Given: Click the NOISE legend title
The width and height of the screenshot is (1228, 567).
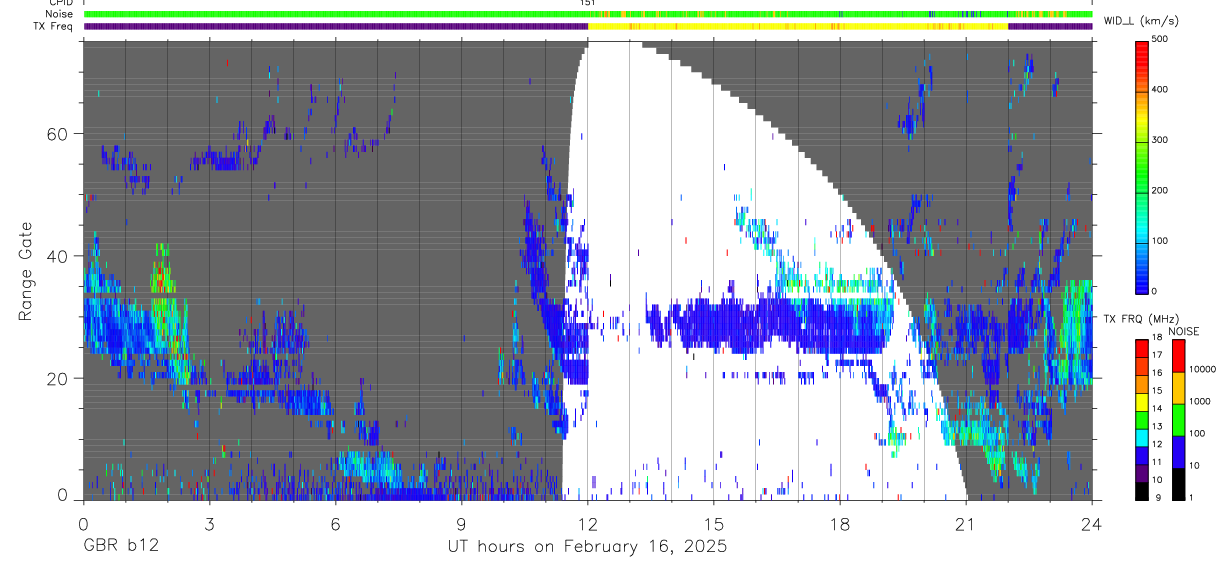Looking at the screenshot, I should pos(1184,331).
